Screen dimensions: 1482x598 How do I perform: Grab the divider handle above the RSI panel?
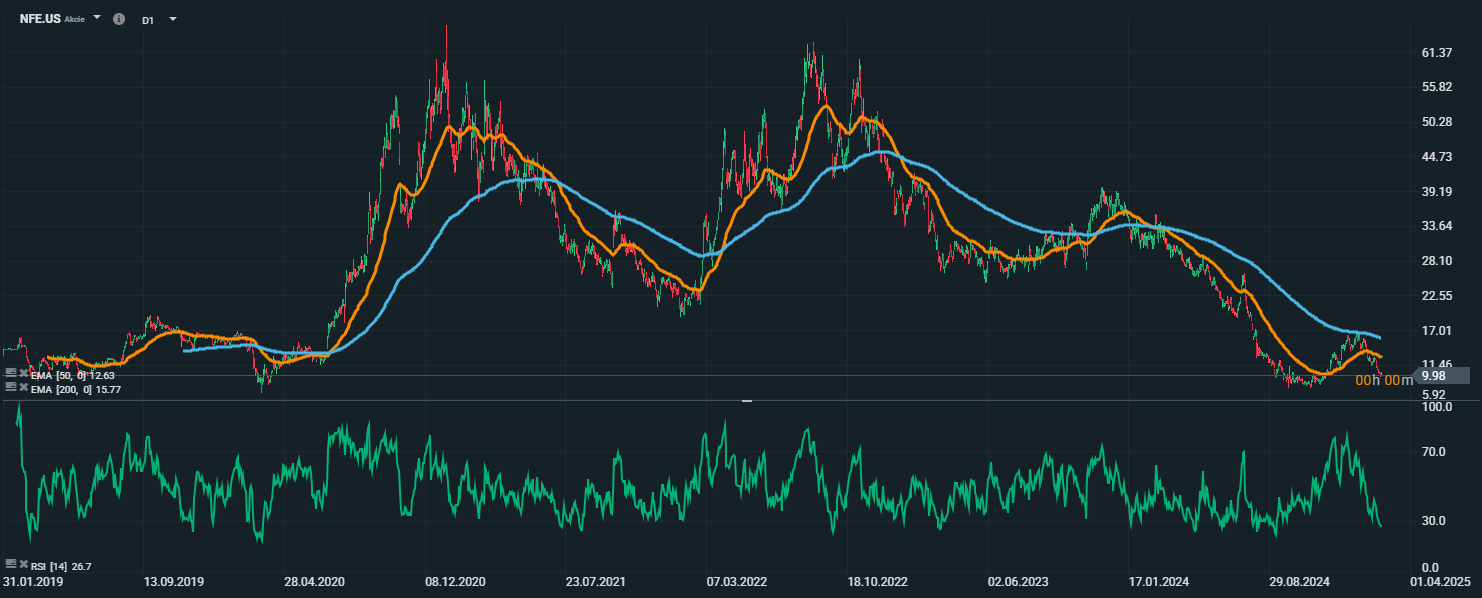746,400
